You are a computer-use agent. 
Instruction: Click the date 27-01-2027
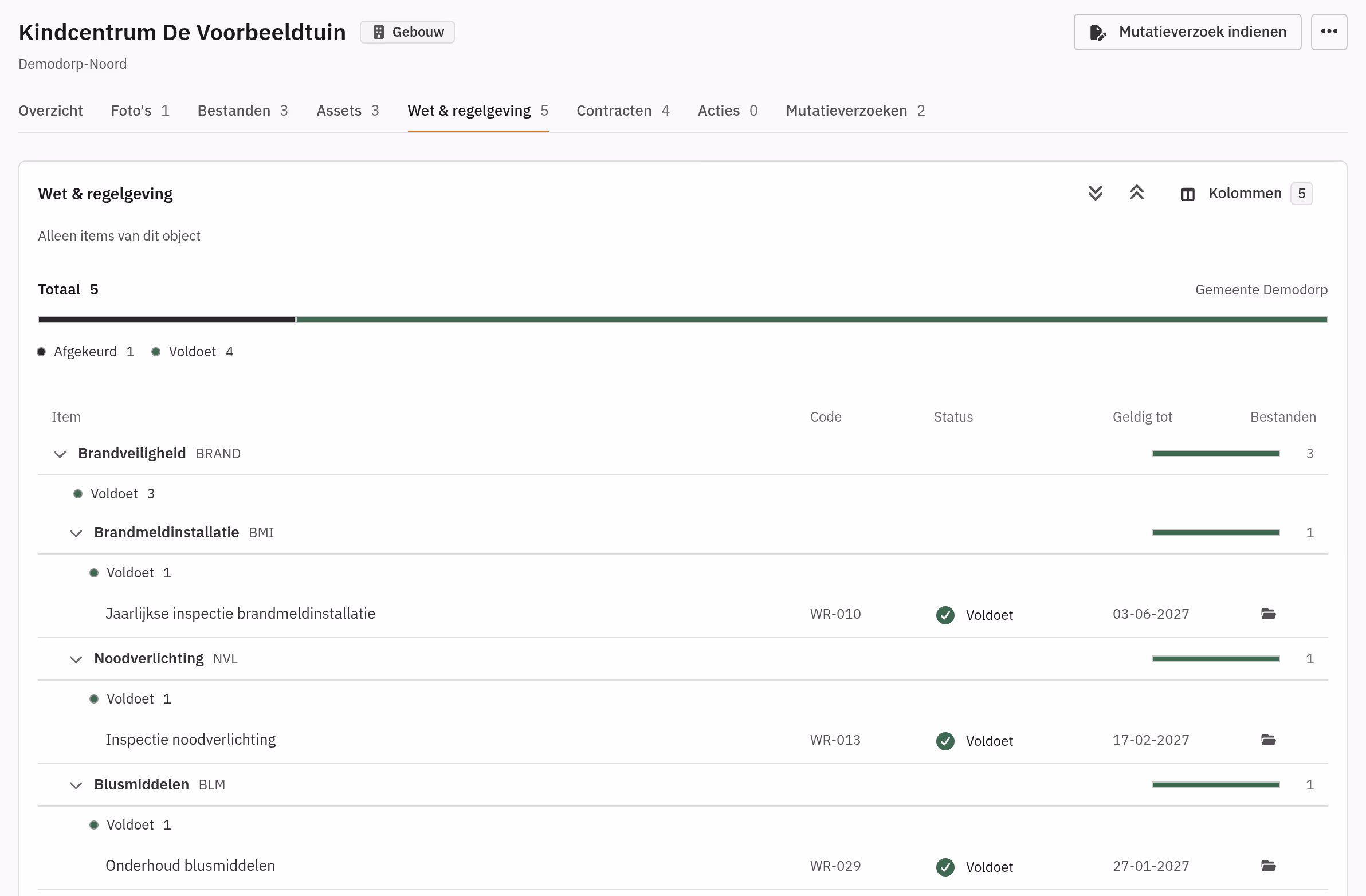[1151, 866]
